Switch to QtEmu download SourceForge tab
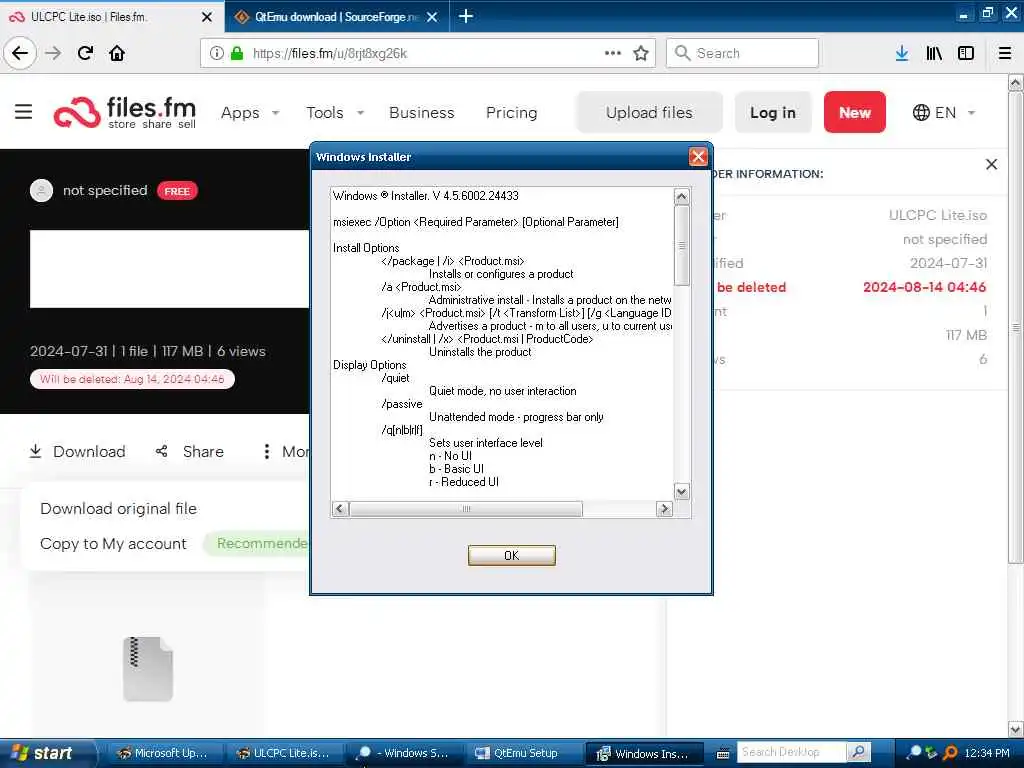Viewport: 1024px width, 768px height. 336,16
